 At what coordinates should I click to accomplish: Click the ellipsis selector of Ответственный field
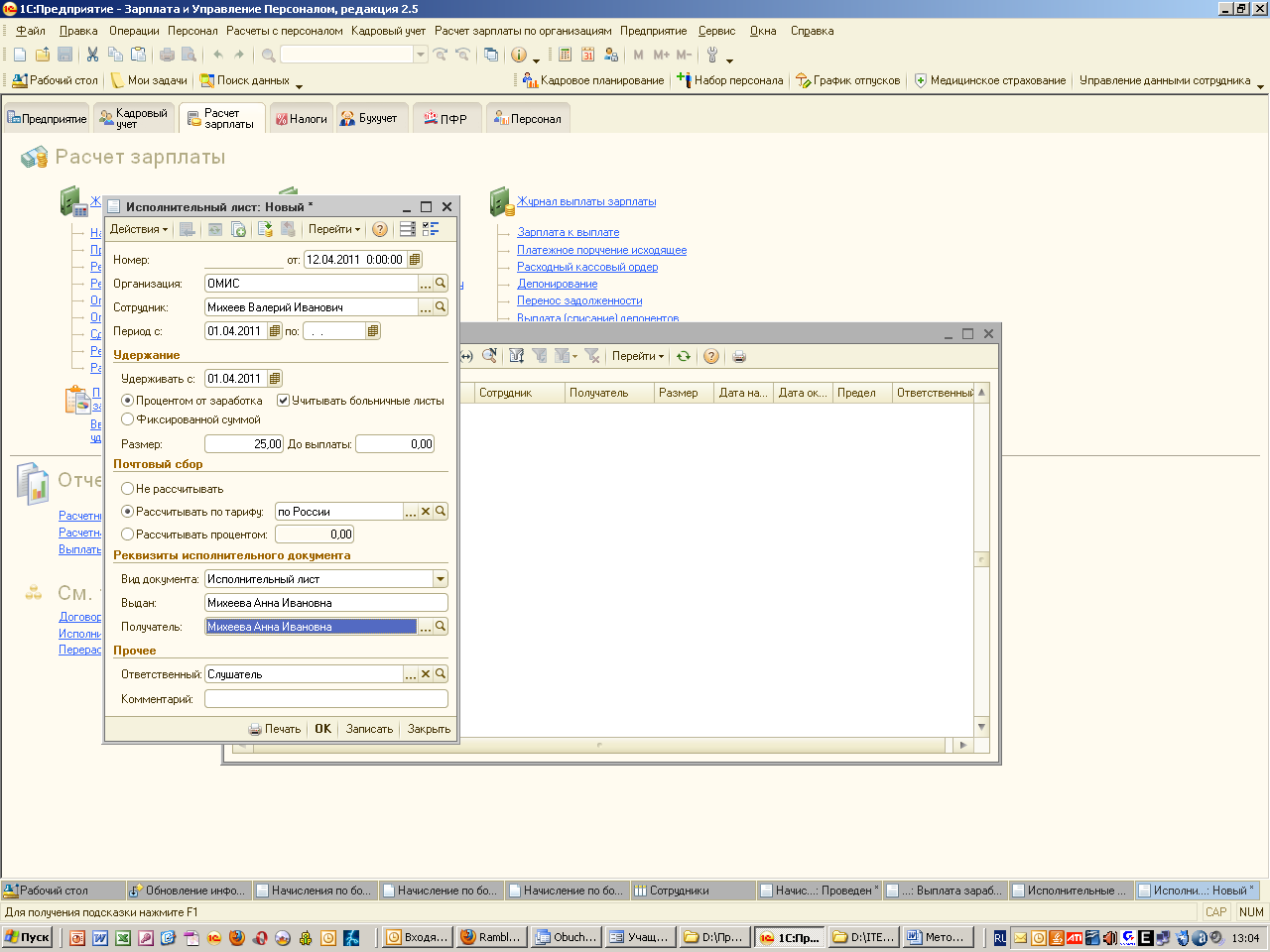point(411,674)
